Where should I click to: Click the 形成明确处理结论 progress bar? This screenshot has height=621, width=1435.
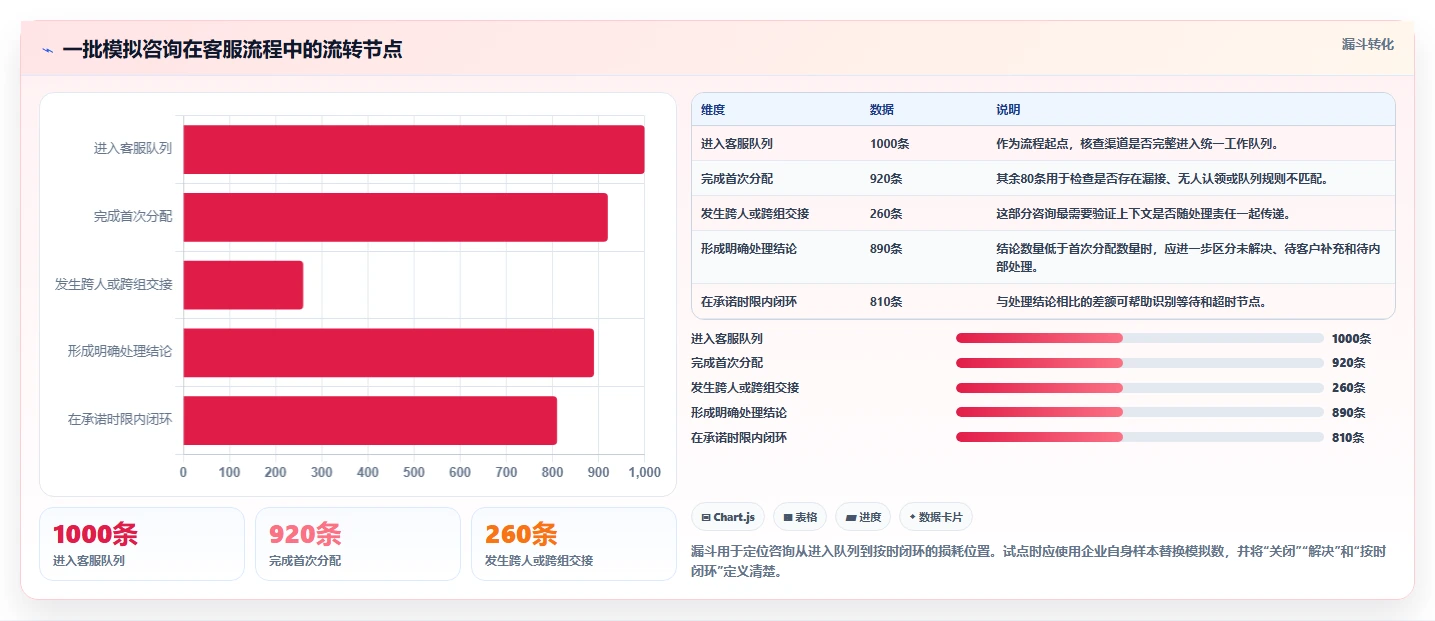tap(1140, 412)
